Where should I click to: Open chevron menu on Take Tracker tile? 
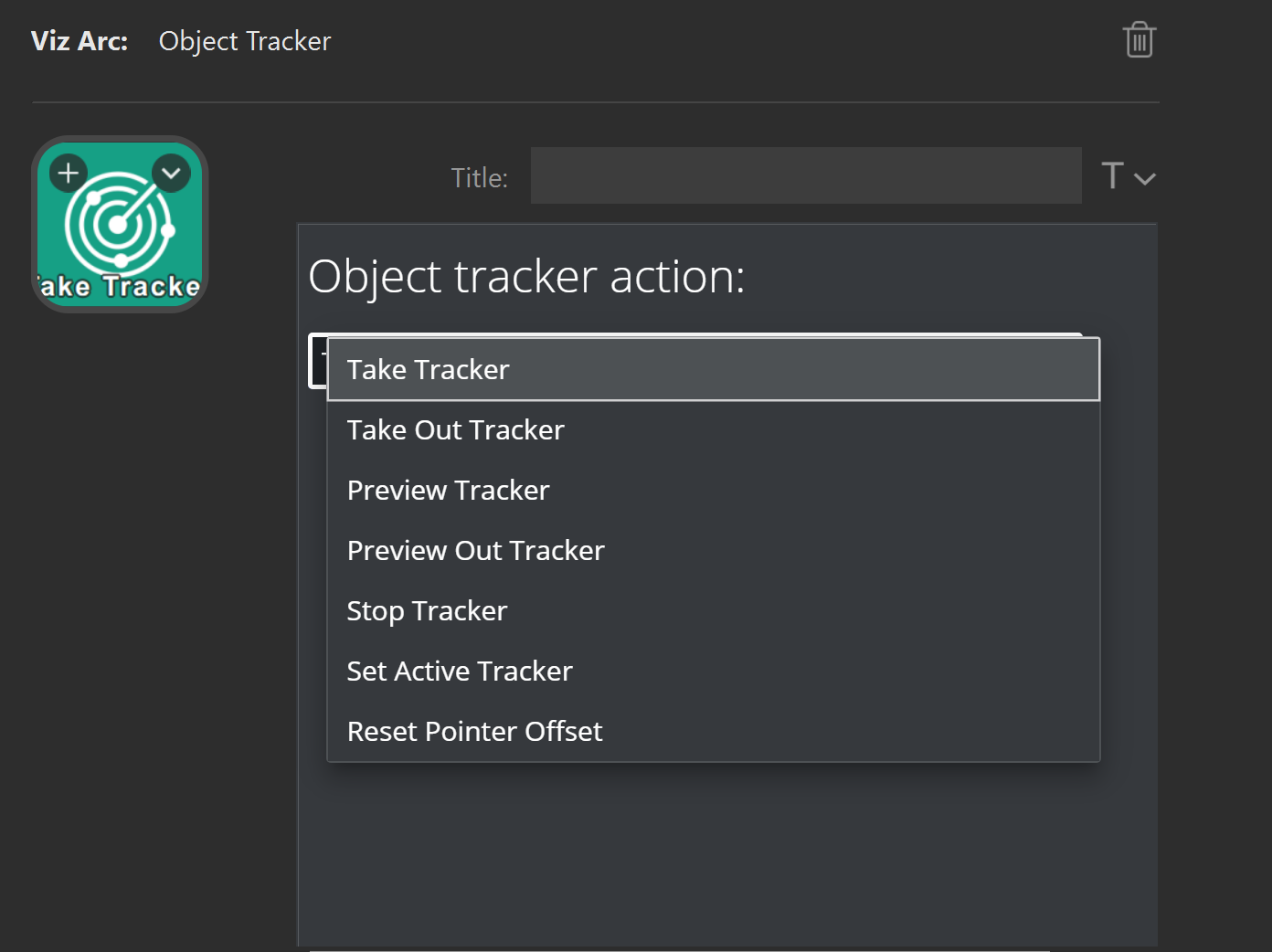pos(171,173)
